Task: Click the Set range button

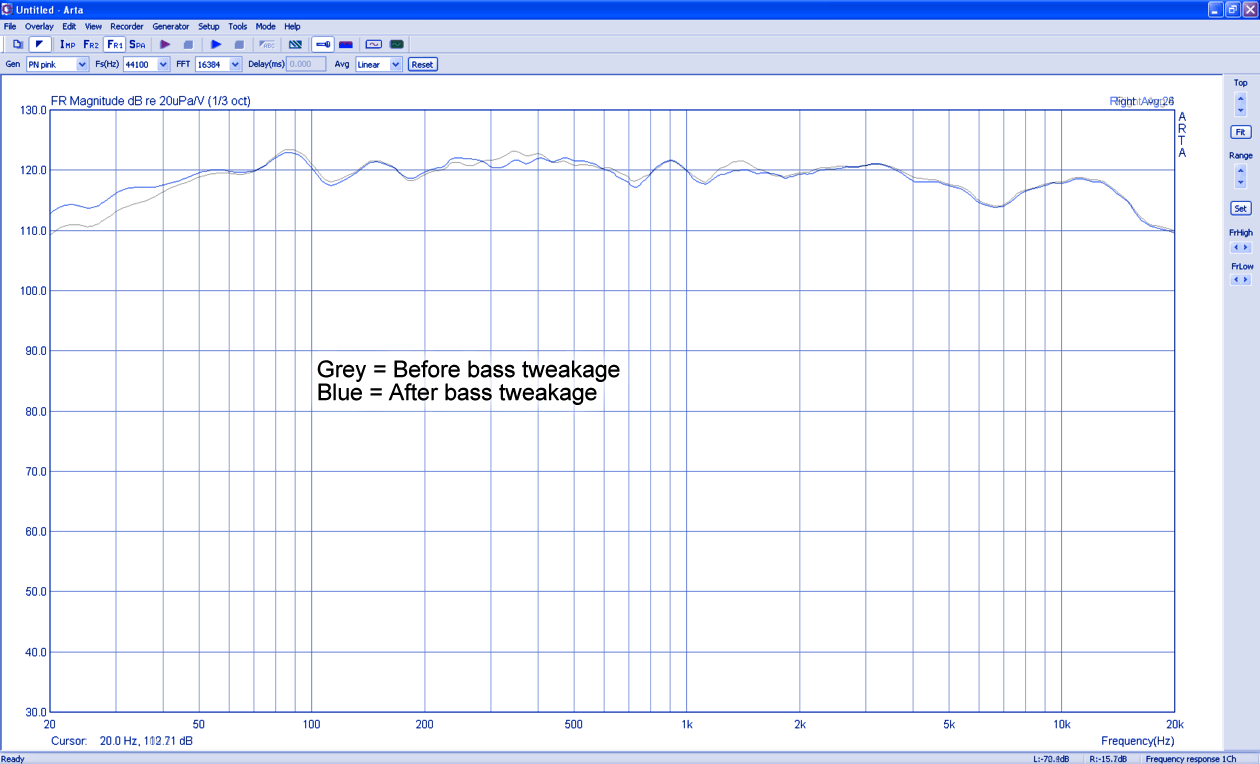Action: [1240, 208]
